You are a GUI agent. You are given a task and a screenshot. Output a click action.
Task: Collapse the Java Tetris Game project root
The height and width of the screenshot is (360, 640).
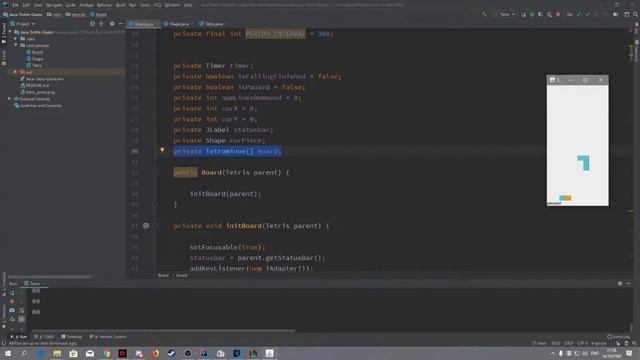(x=10, y=32)
